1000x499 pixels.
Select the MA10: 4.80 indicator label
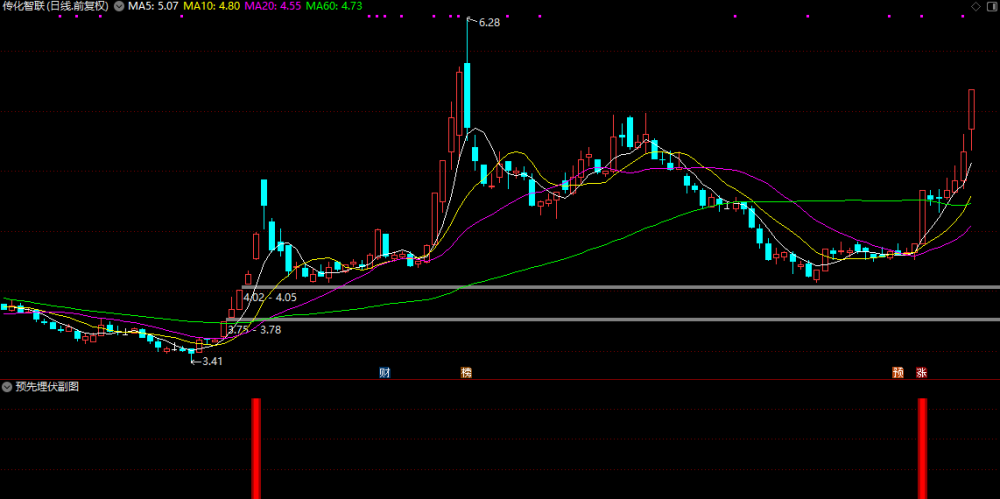pyautogui.click(x=212, y=6)
